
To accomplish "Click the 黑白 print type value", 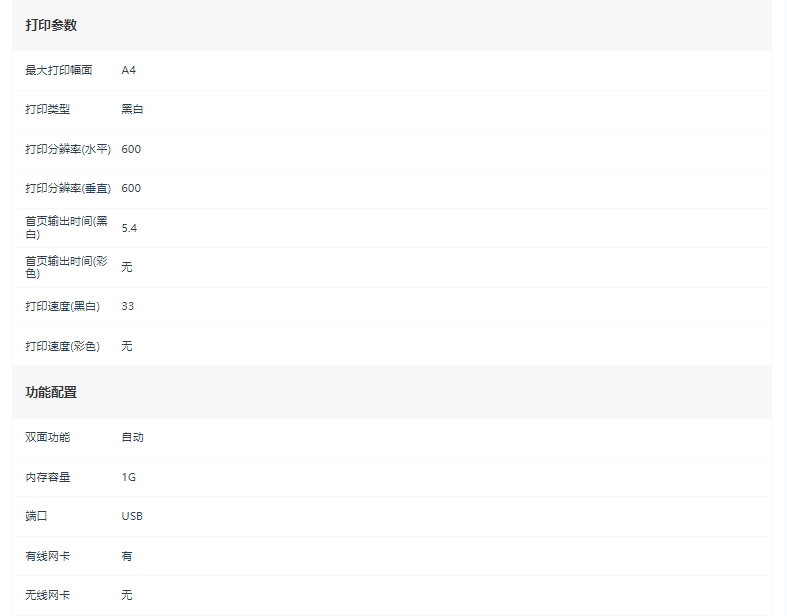I will tap(133, 109).
